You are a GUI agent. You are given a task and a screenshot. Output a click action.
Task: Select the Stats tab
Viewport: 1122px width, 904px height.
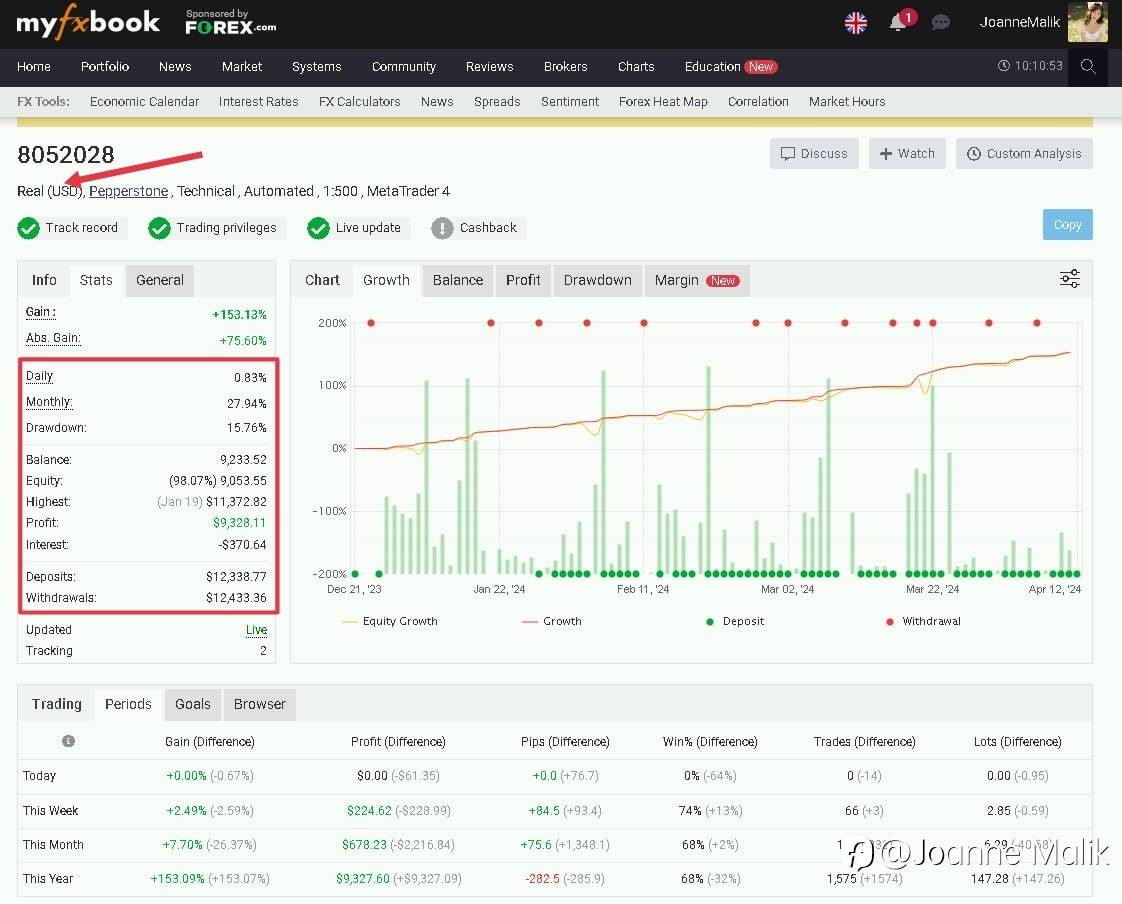[96, 280]
